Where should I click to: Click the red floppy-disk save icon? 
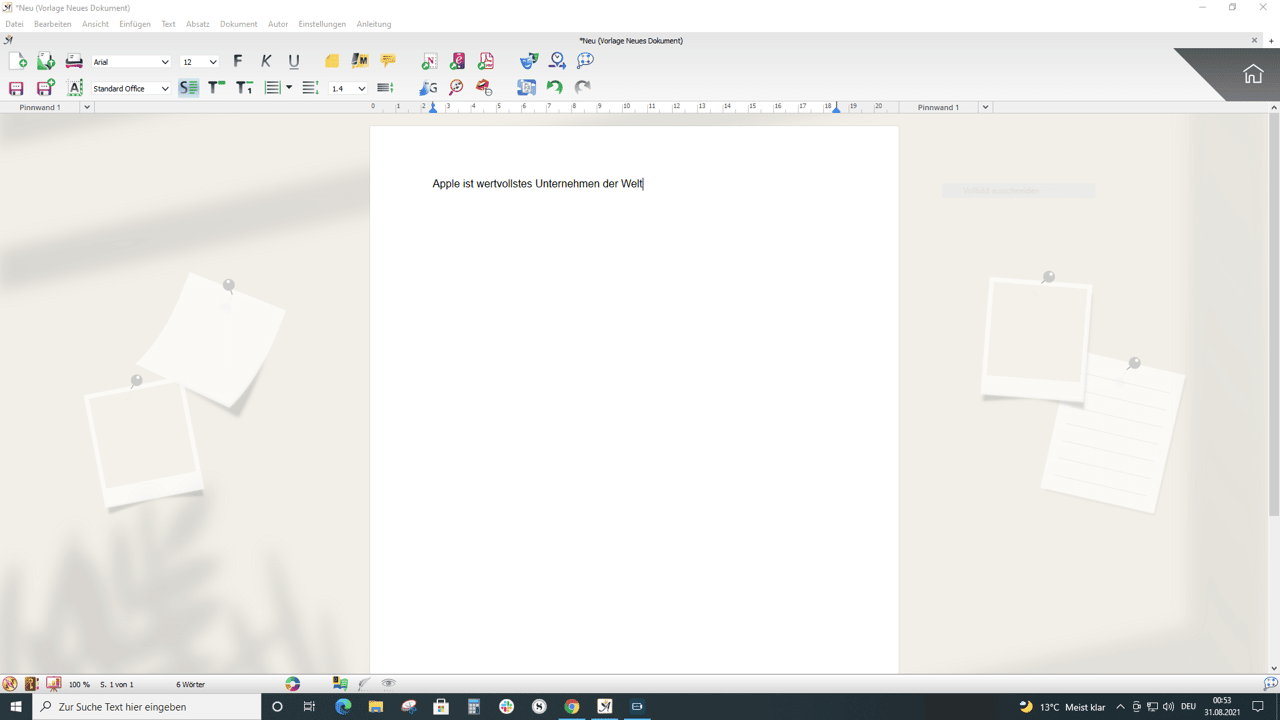pyautogui.click(x=16, y=88)
